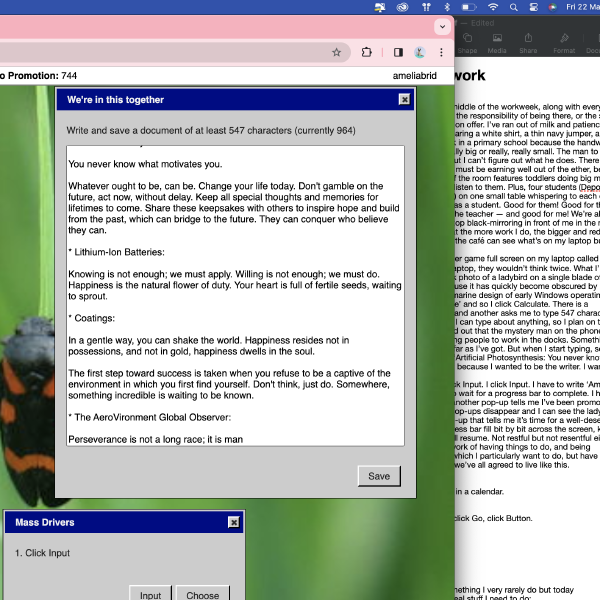Click the menu bar date and time

click(x=583, y=7)
